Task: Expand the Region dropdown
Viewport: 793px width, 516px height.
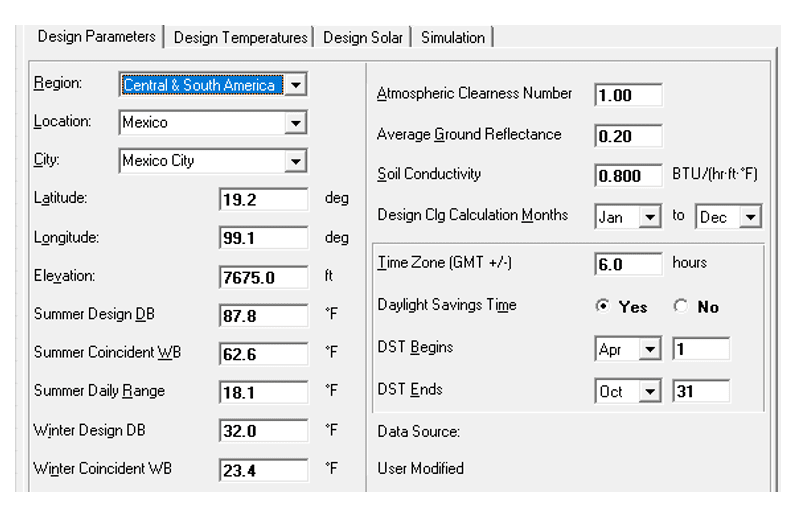Action: pos(295,85)
